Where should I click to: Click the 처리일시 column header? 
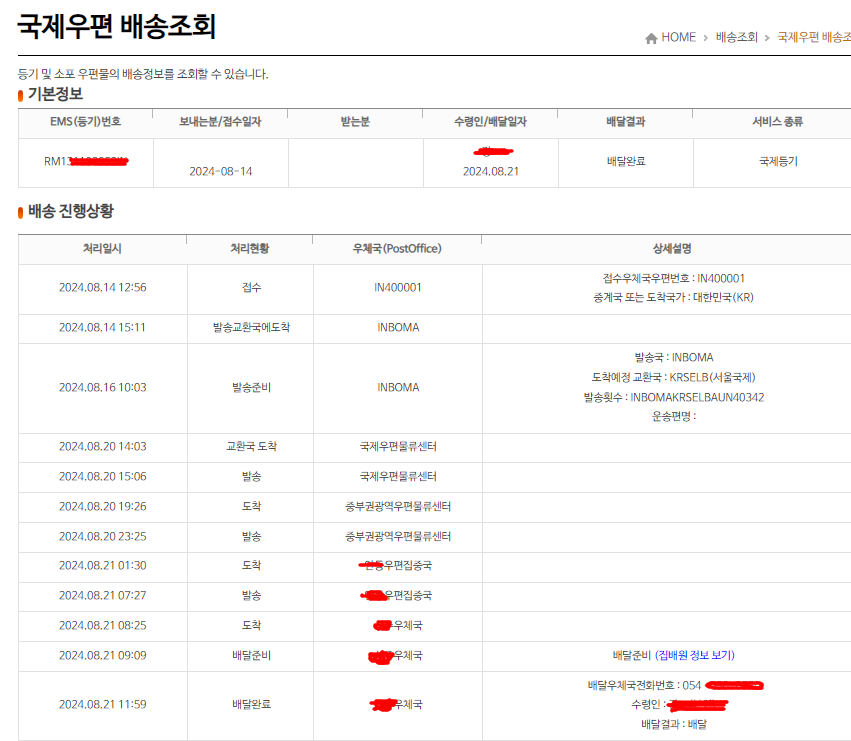pyautogui.click(x=102, y=248)
